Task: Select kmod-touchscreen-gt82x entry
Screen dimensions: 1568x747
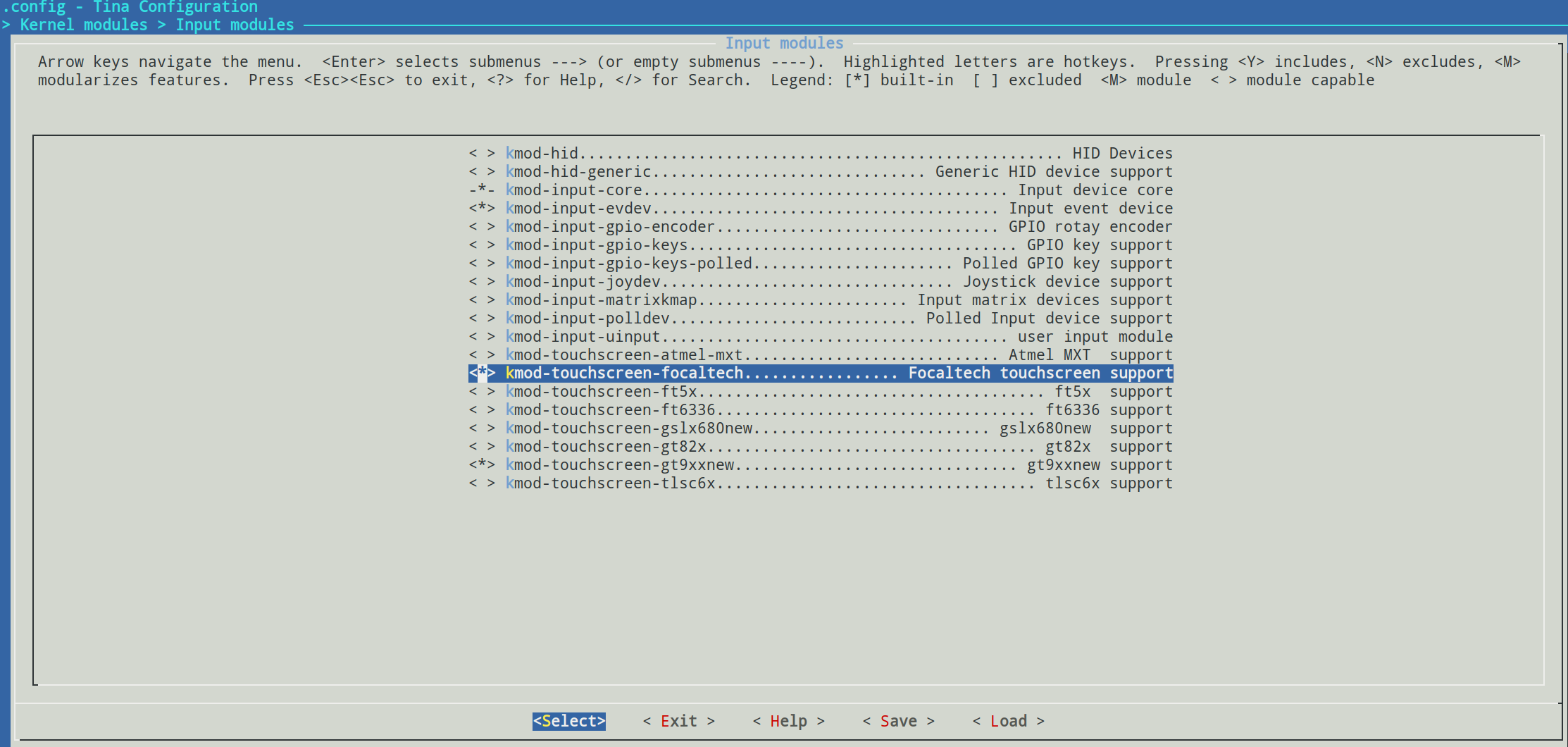Action: tap(821, 447)
